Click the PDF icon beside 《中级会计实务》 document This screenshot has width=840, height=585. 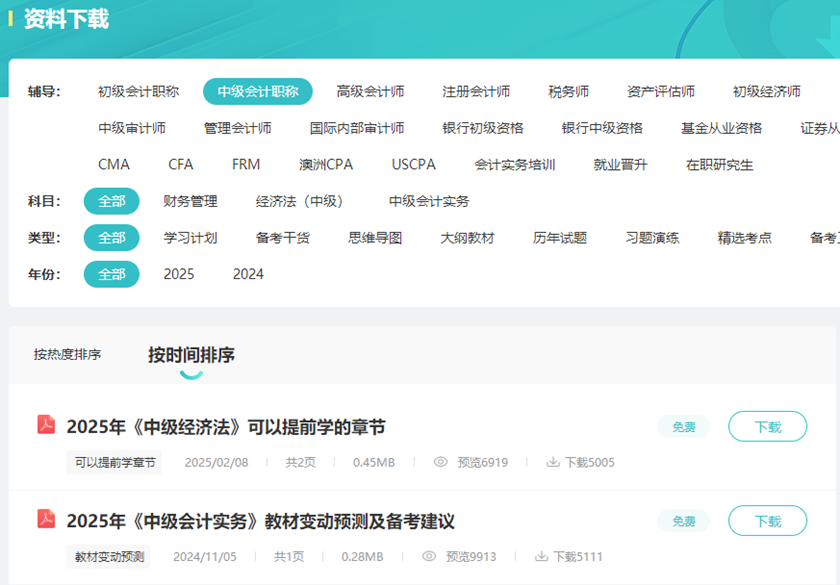tap(46, 519)
